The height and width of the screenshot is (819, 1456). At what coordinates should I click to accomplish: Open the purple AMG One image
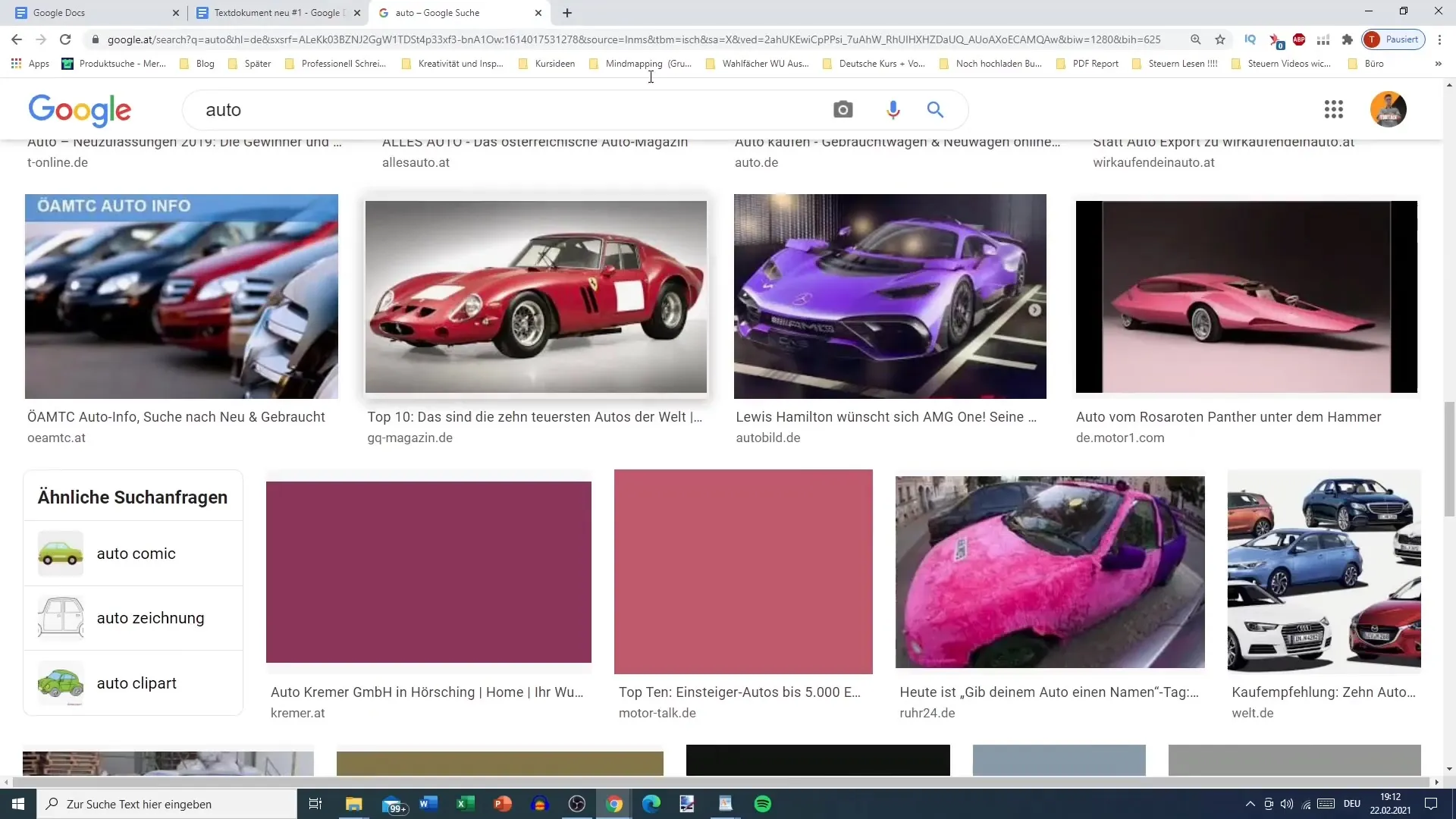tap(890, 297)
